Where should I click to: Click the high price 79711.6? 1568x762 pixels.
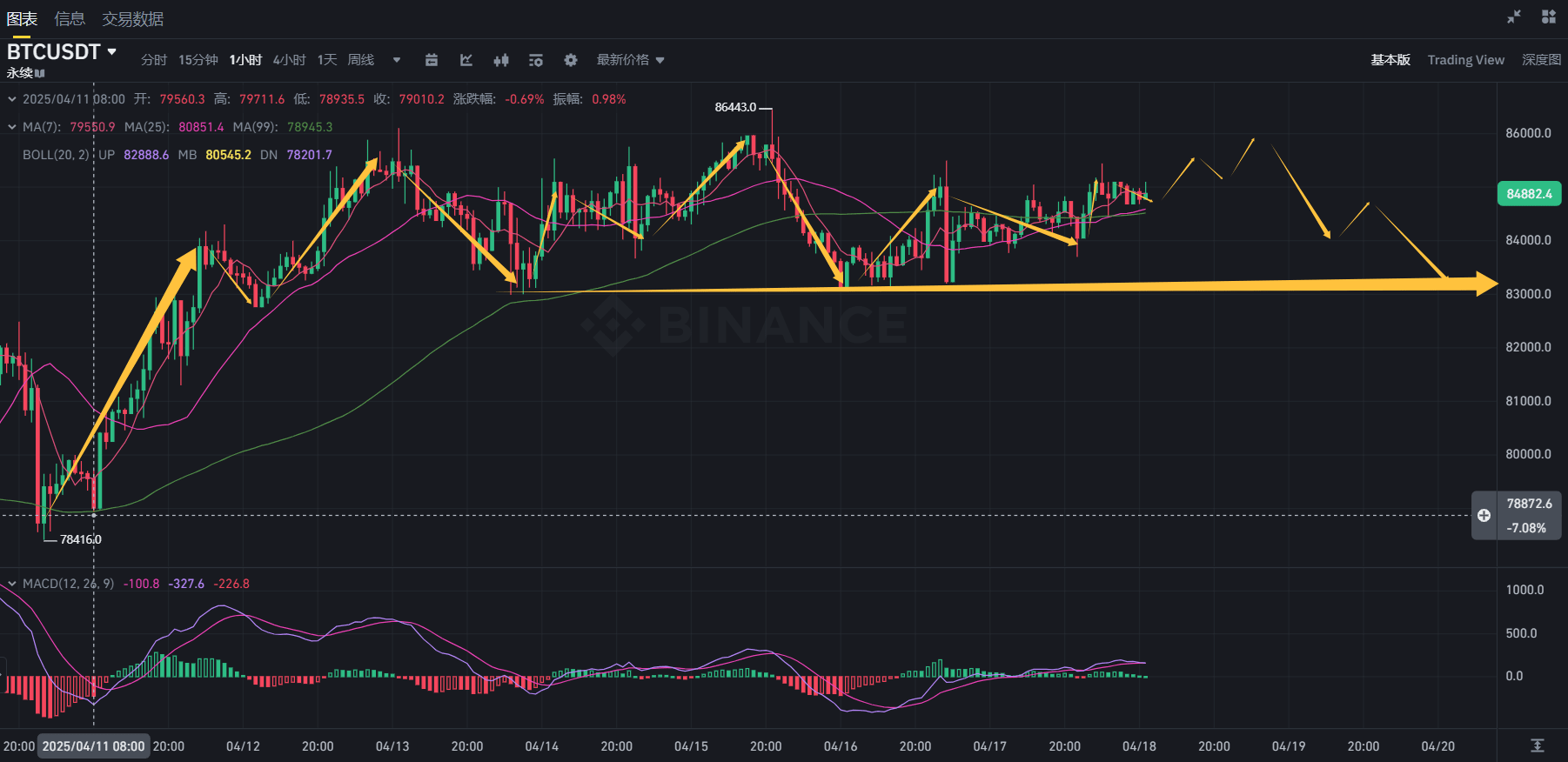click(262, 99)
